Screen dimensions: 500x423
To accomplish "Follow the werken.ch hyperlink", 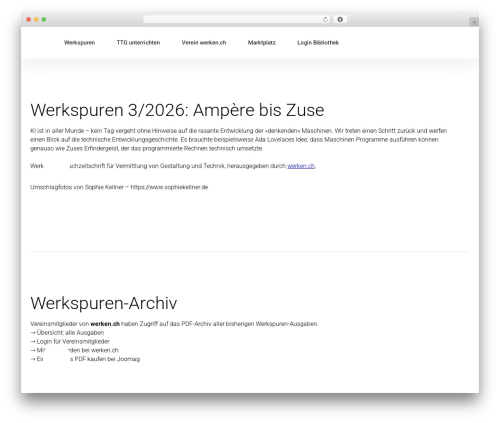I will click(x=301, y=166).
